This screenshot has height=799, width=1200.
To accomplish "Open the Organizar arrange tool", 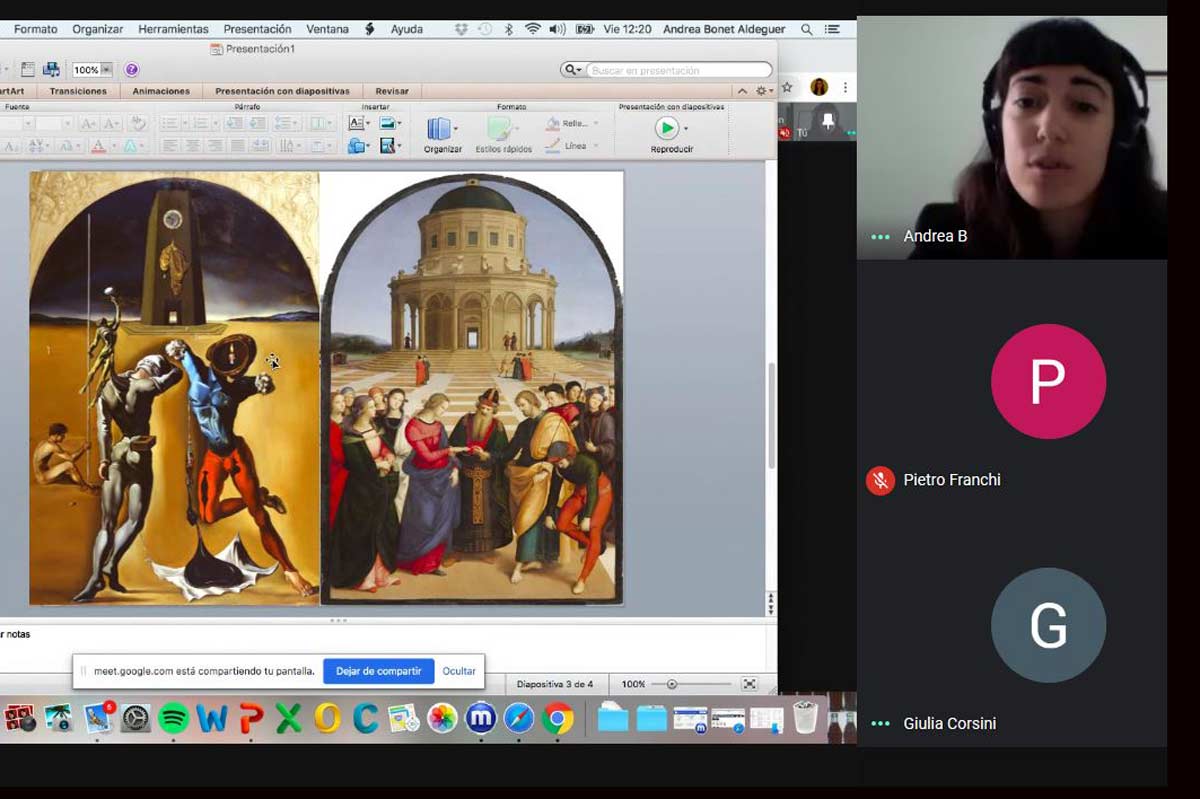I will pyautogui.click(x=440, y=129).
